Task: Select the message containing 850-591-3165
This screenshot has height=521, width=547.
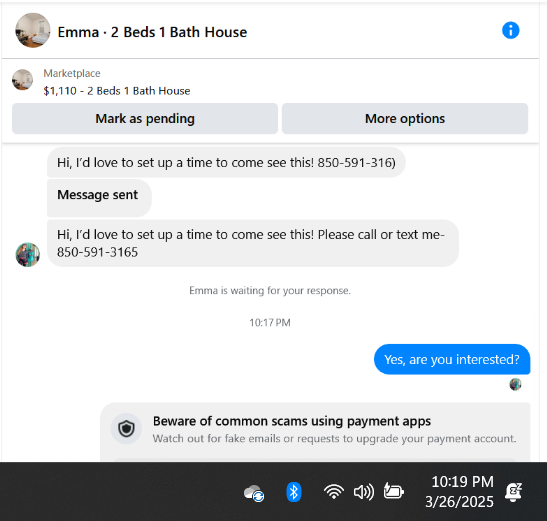Action: coord(253,243)
